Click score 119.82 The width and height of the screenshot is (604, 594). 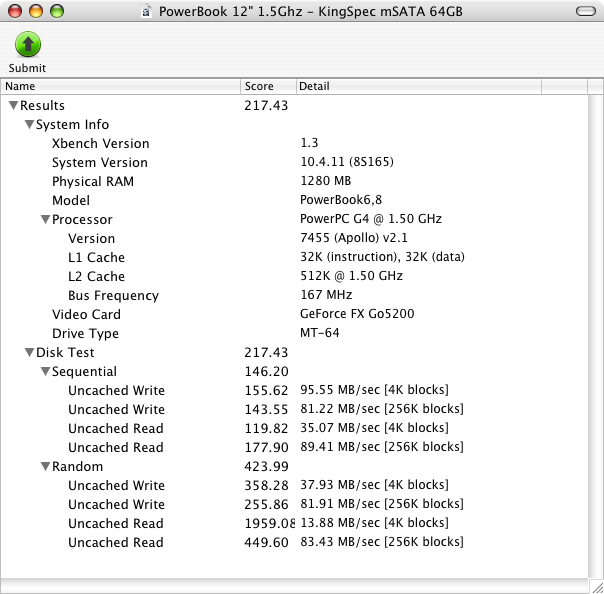(x=266, y=428)
